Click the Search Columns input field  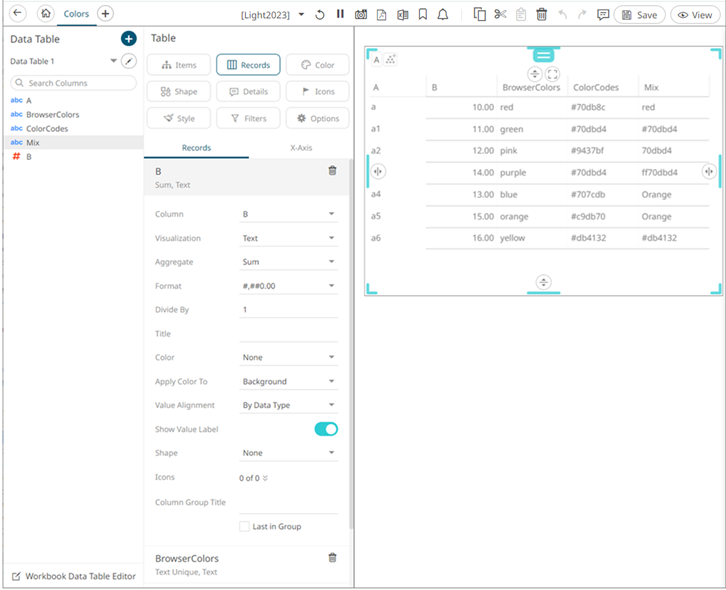(73, 83)
